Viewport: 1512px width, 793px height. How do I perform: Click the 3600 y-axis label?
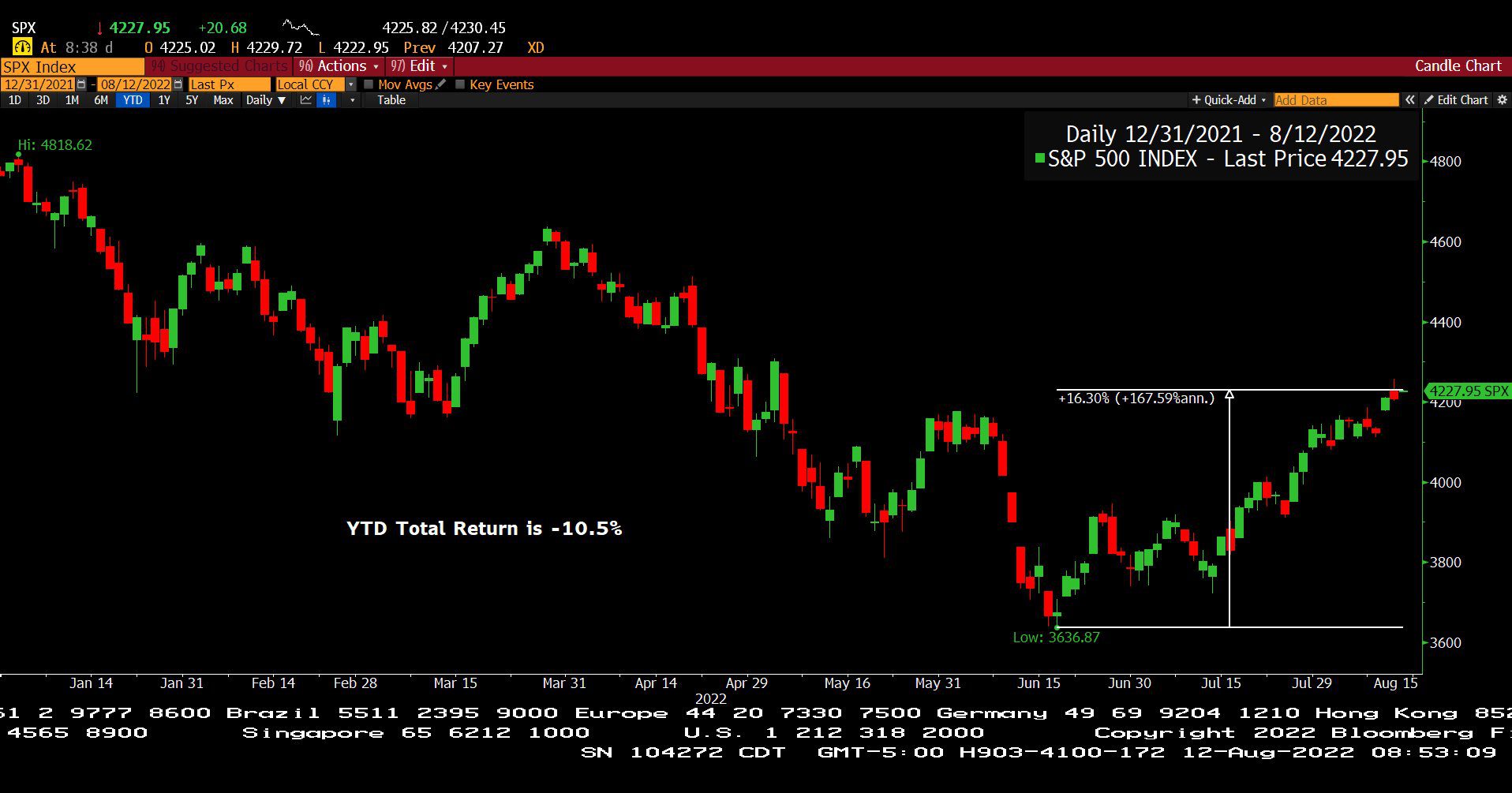point(1446,643)
